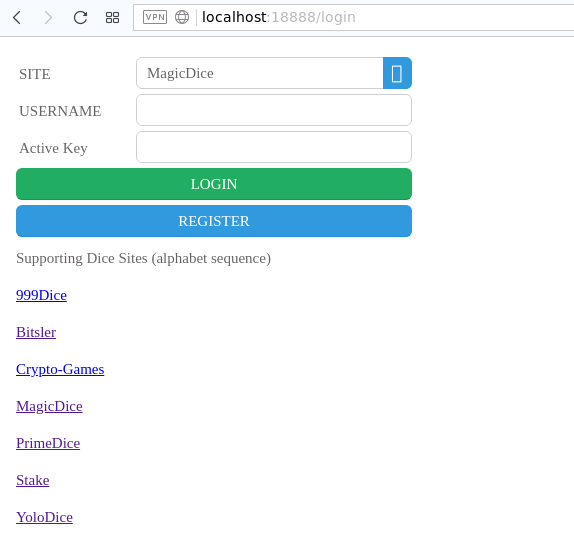The image size is (574, 540).
Task: Click the Active Key input field
Action: pos(274,147)
